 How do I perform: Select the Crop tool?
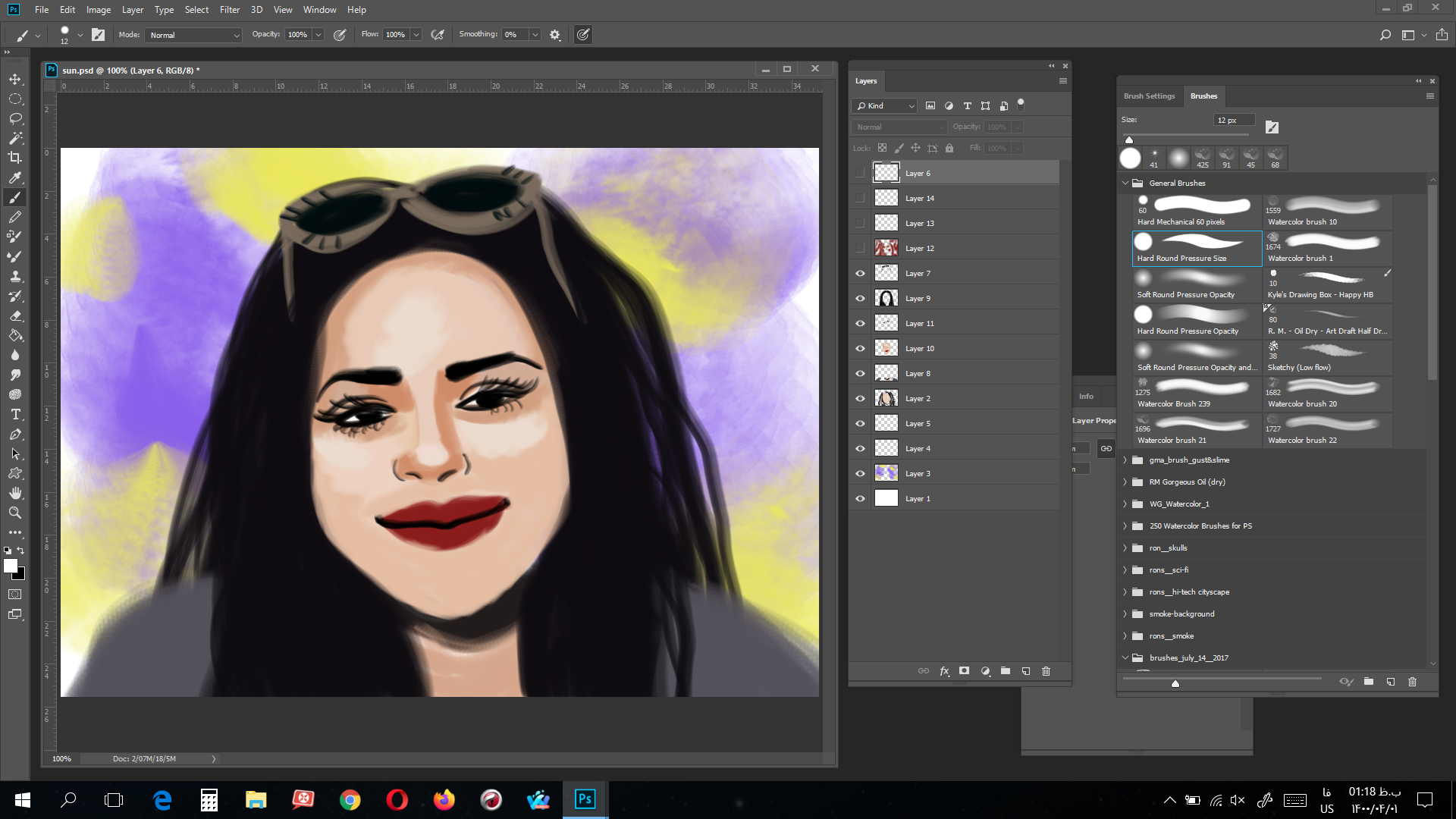[x=15, y=158]
